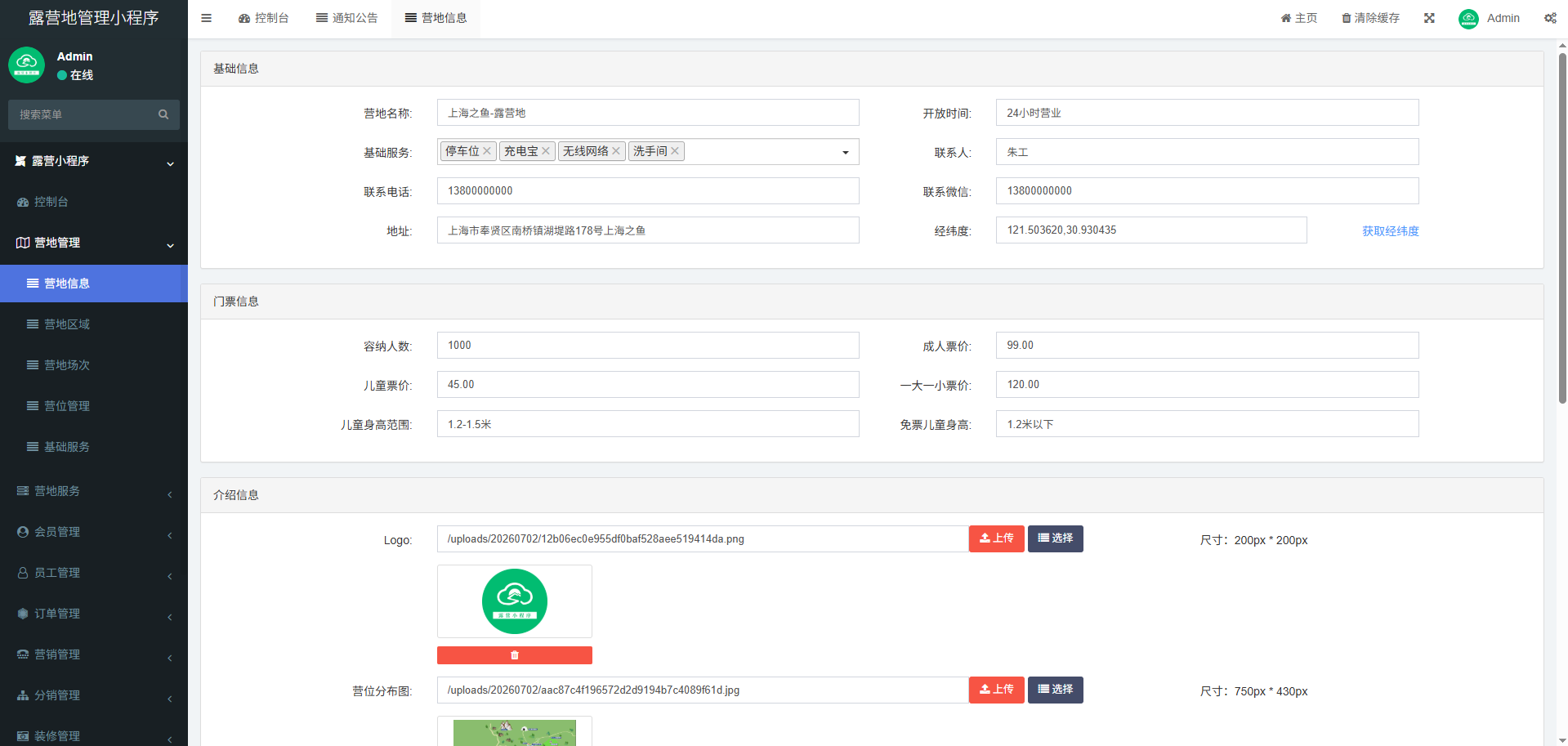Click the 主页 home link
The width and height of the screenshot is (1568, 746).
[x=1299, y=18]
